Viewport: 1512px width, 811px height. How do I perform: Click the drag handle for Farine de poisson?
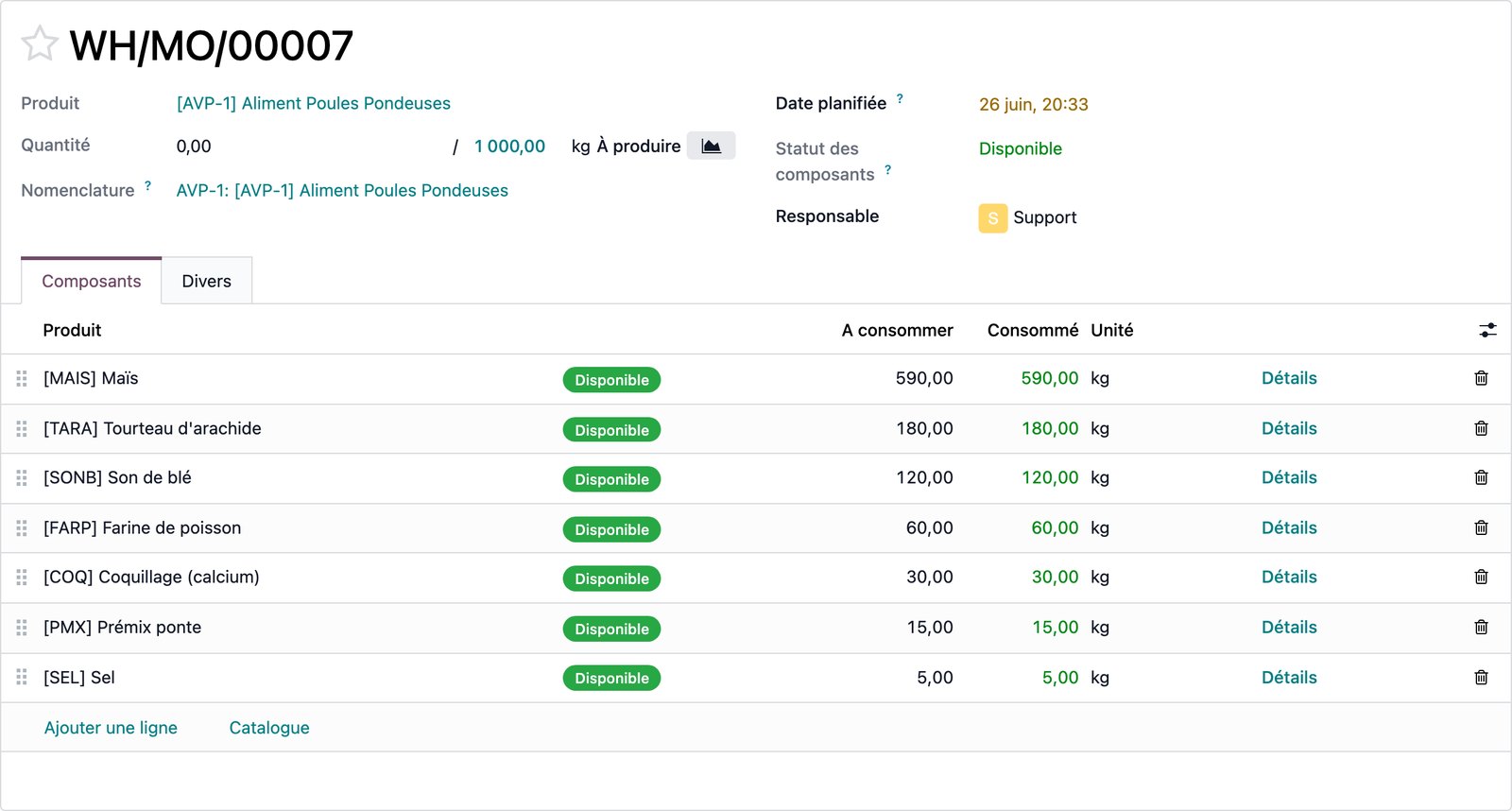coord(22,527)
